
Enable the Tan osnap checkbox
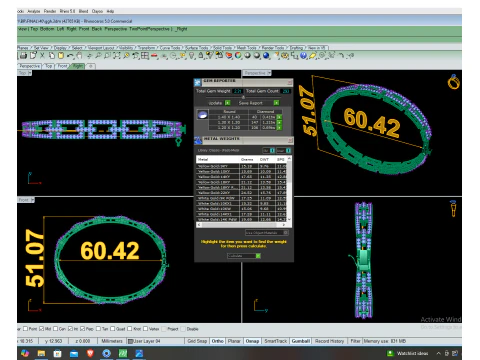(x=98, y=329)
